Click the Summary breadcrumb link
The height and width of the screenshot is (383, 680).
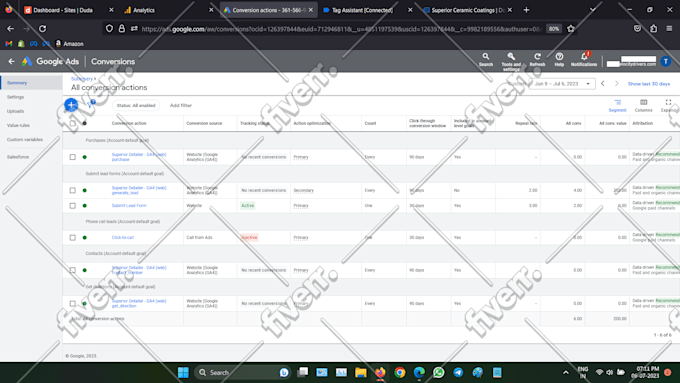82,79
